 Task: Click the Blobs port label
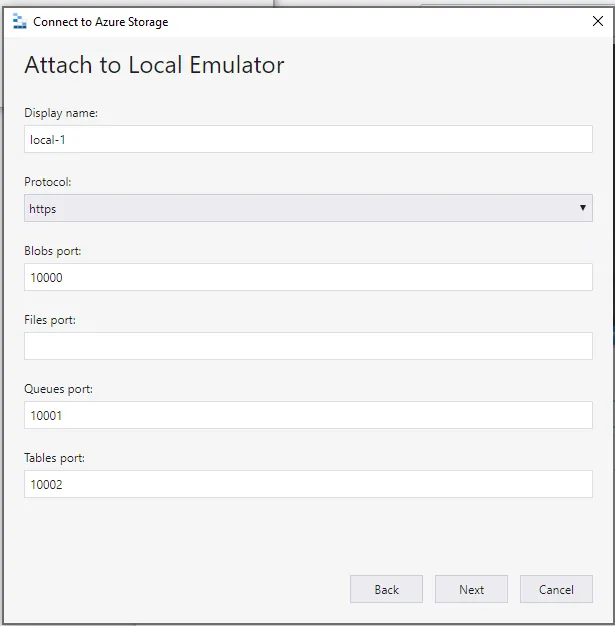[53, 251]
